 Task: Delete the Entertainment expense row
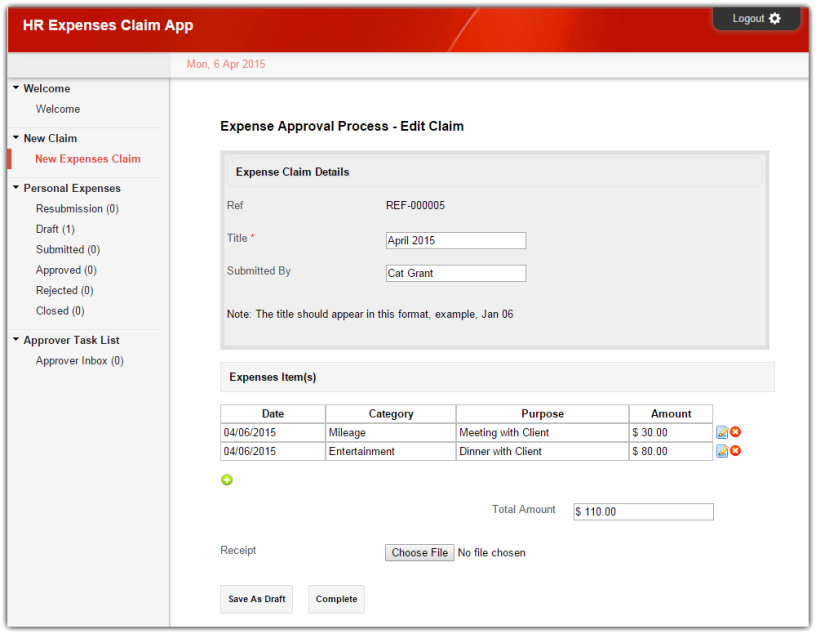tap(736, 451)
